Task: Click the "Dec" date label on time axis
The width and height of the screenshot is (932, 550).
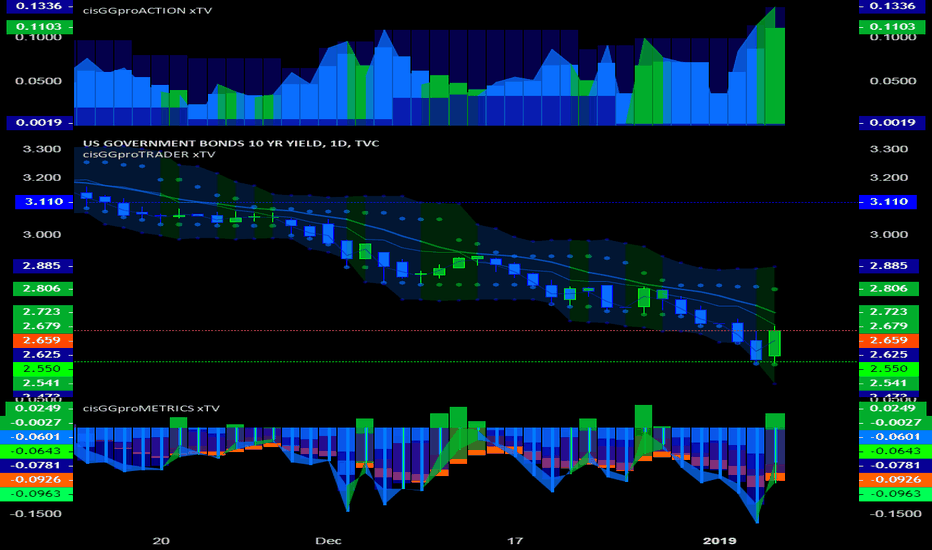Action: click(x=329, y=541)
